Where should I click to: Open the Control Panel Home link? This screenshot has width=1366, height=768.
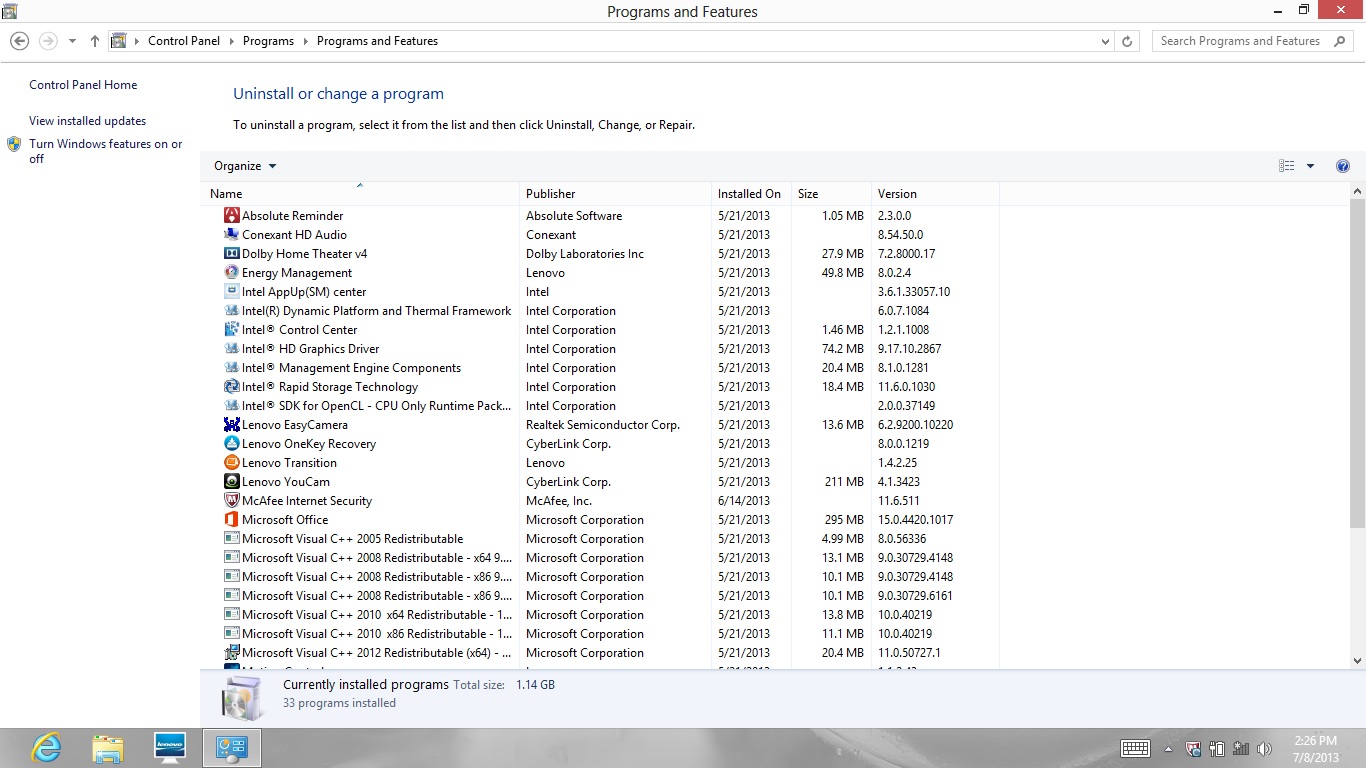83,85
